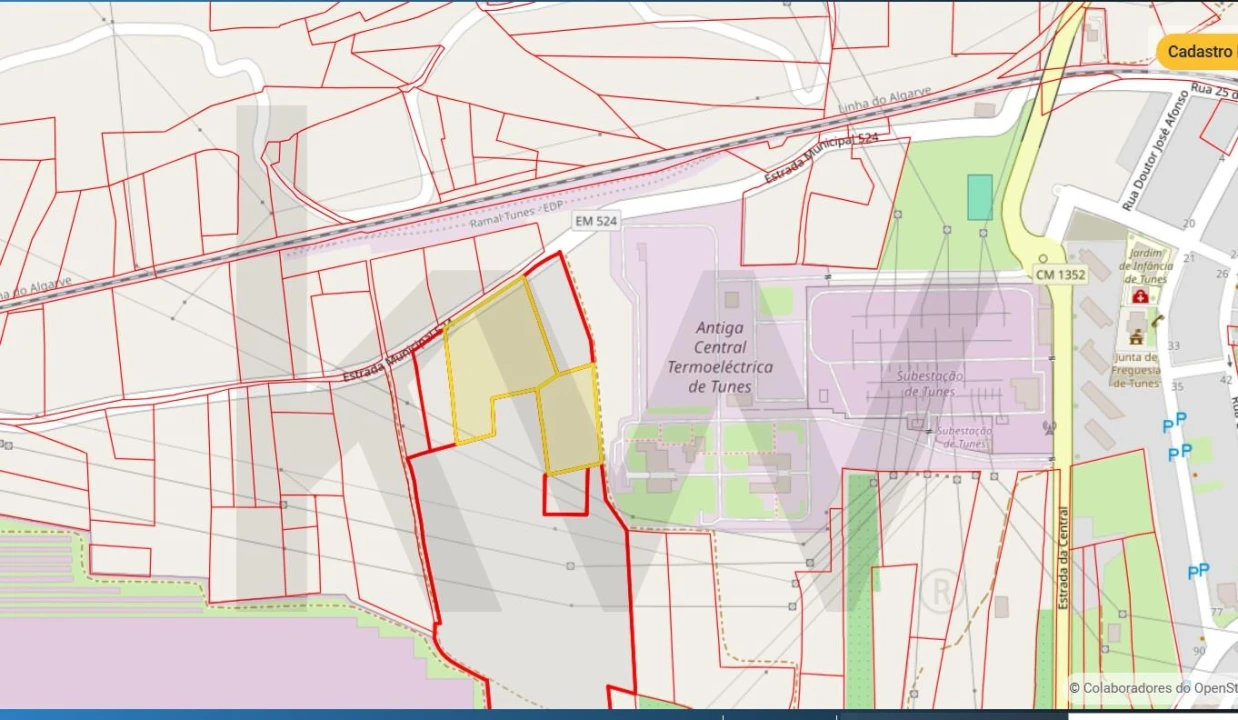Image resolution: width=1238 pixels, height=720 pixels.
Task: Click the topmost blue parking P icons
Action: tap(1175, 422)
